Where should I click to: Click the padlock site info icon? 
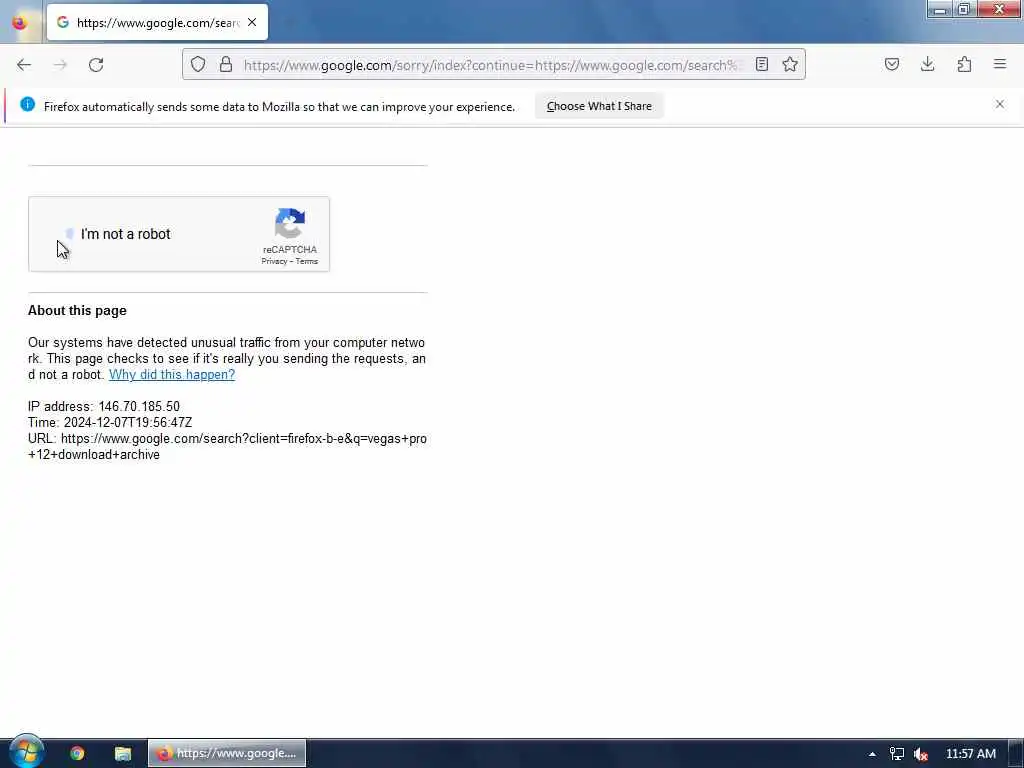pos(226,64)
